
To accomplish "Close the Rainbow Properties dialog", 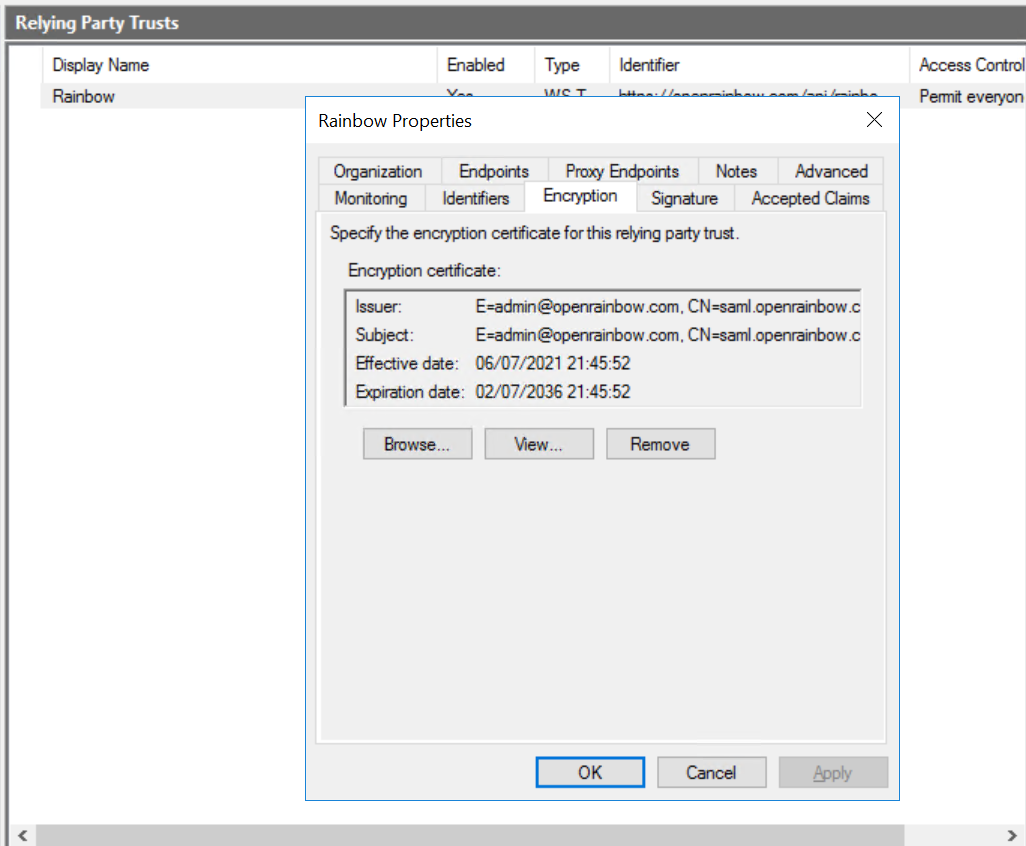I will point(874,120).
